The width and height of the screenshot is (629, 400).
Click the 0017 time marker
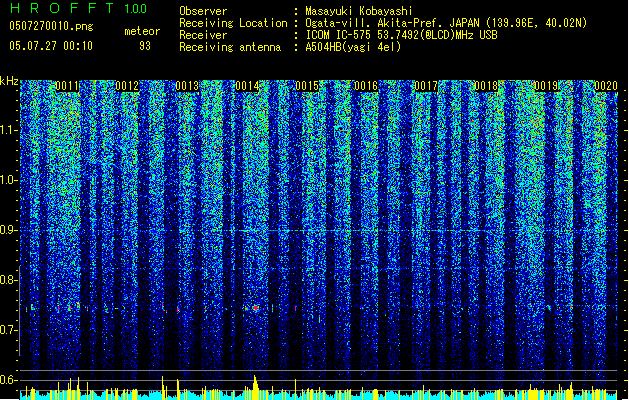pos(426,86)
